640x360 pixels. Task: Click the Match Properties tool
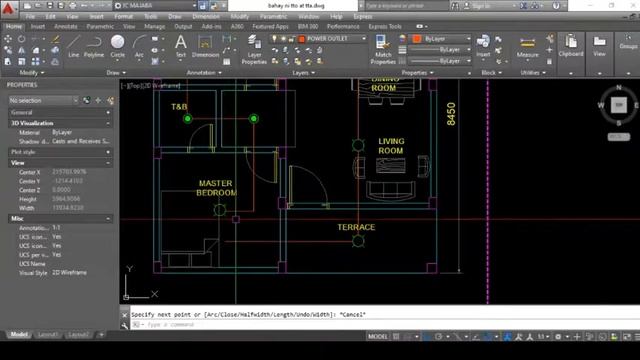click(x=383, y=49)
